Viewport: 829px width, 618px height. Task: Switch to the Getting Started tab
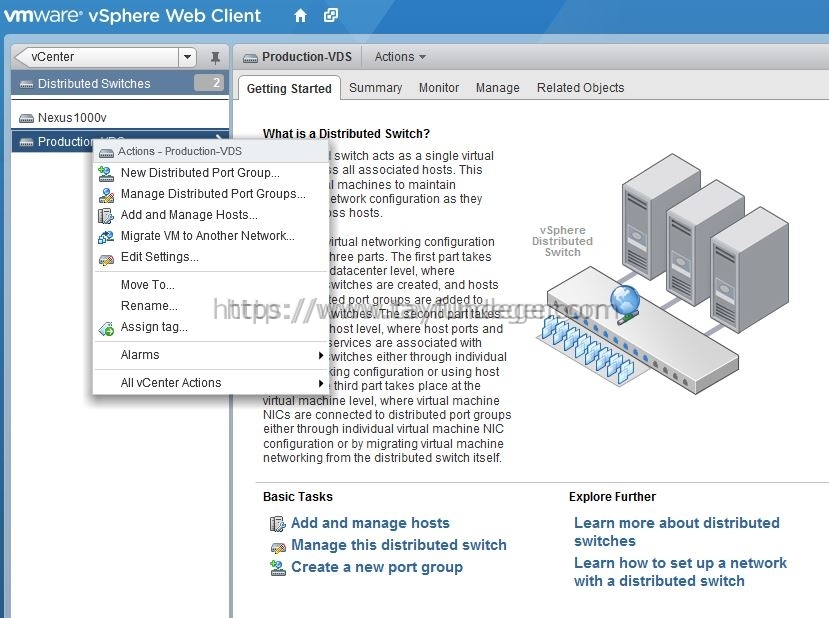point(289,88)
